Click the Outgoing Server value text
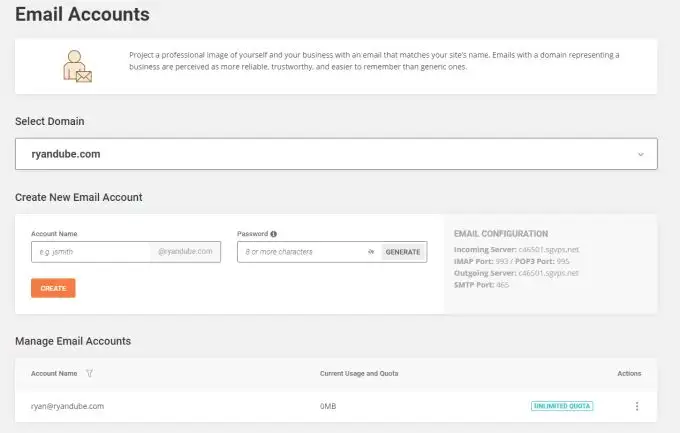 (549, 273)
